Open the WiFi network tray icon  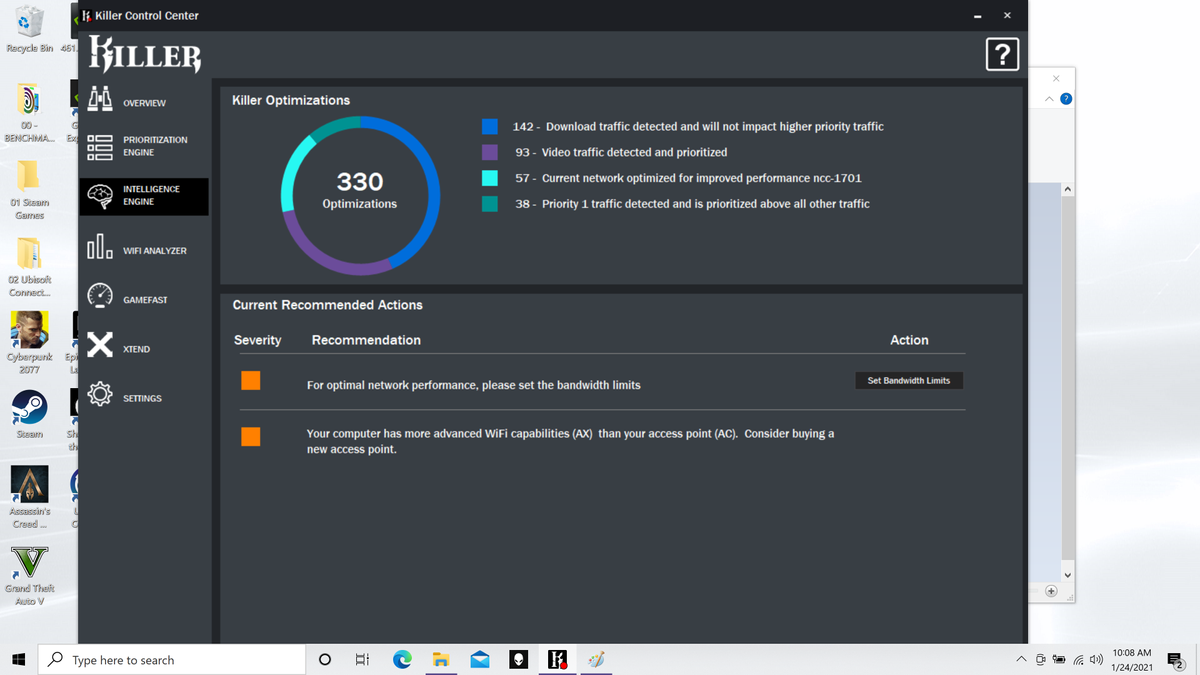1078,660
